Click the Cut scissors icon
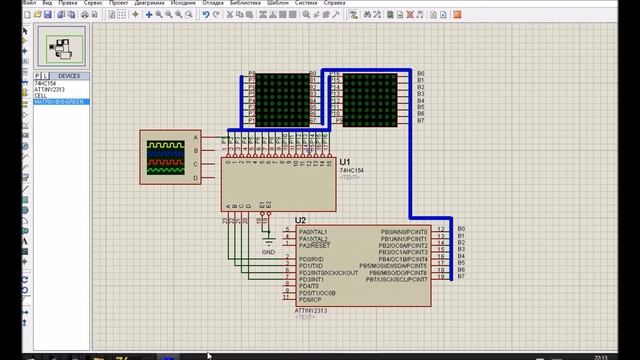640x360 pixels. [230, 15]
